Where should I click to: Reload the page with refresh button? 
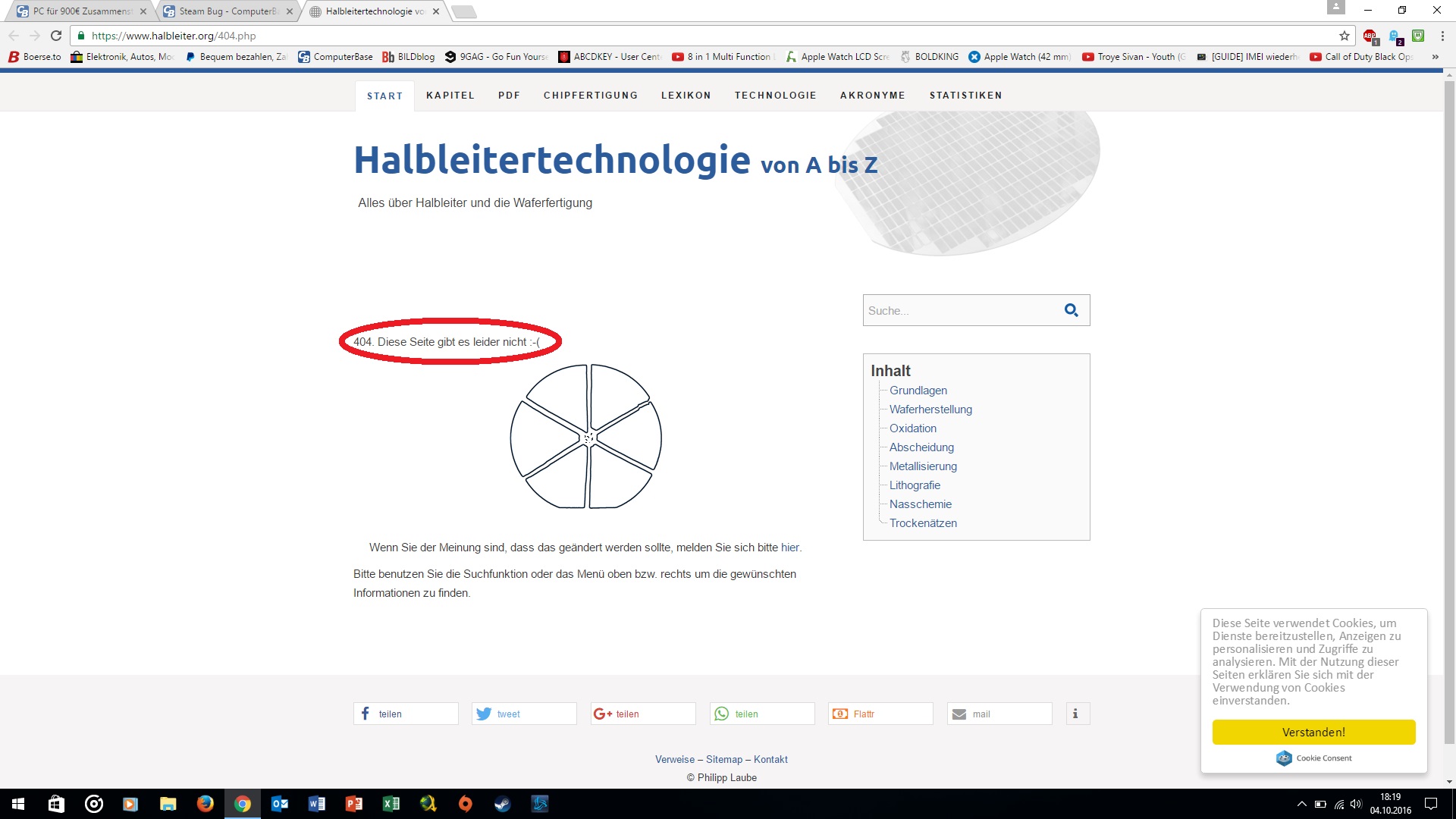point(56,36)
